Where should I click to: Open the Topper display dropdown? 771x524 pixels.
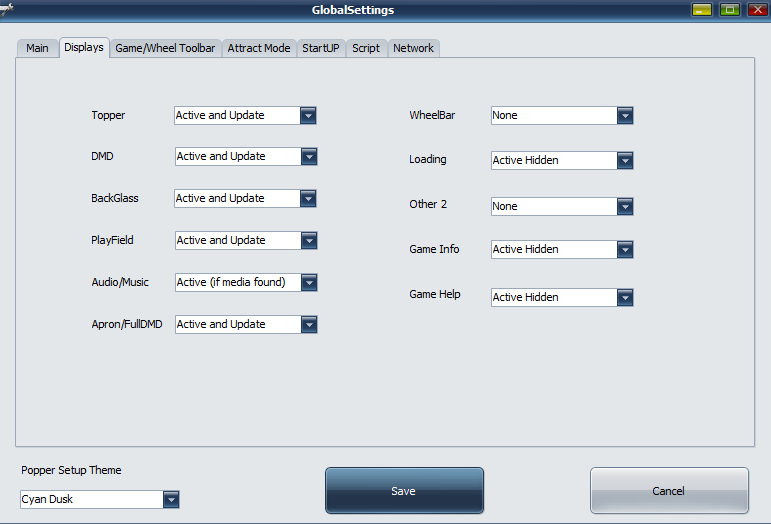point(309,115)
